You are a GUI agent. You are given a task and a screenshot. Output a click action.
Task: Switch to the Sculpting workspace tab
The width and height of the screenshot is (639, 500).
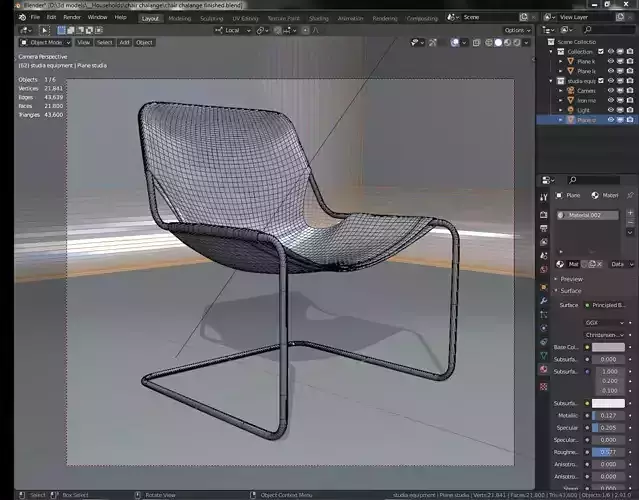click(212, 18)
